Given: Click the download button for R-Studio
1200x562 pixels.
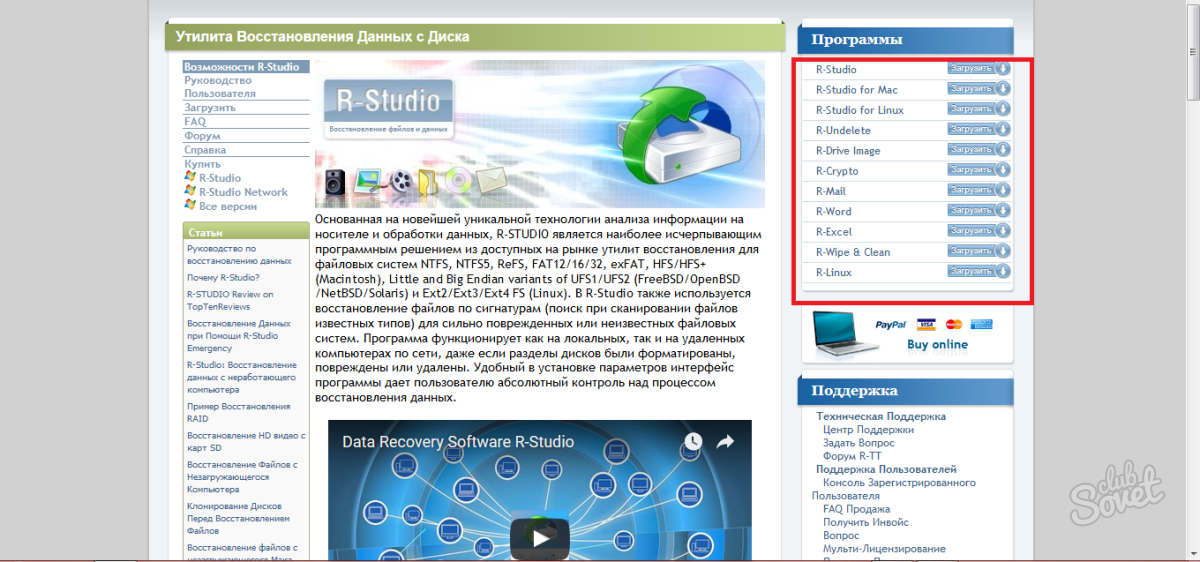Looking at the screenshot, I should [979, 69].
